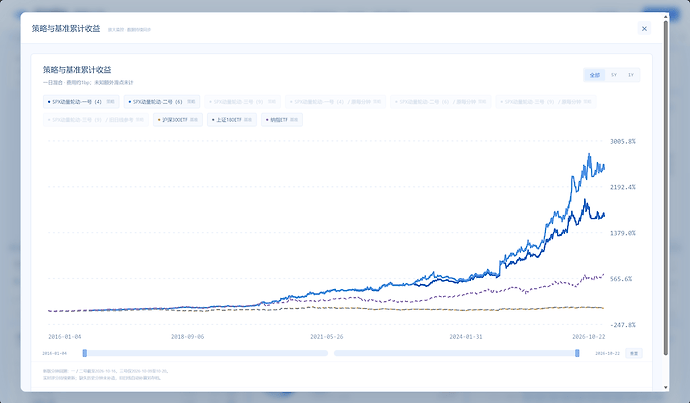Click the 1379.0% y-axis label
690x403 pixels.
[623, 233]
